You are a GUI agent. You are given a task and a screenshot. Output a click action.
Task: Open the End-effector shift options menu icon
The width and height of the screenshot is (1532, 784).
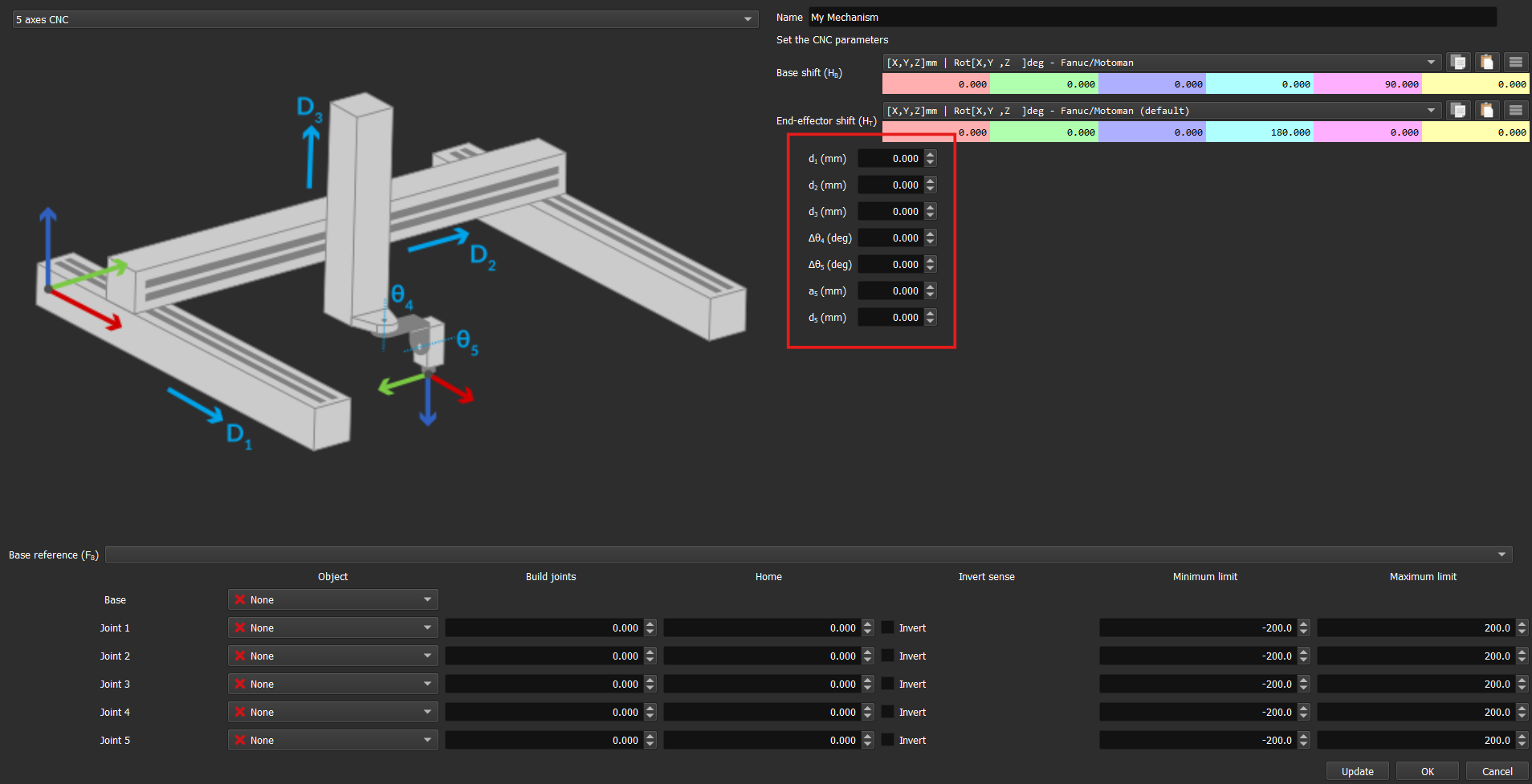[1515, 111]
